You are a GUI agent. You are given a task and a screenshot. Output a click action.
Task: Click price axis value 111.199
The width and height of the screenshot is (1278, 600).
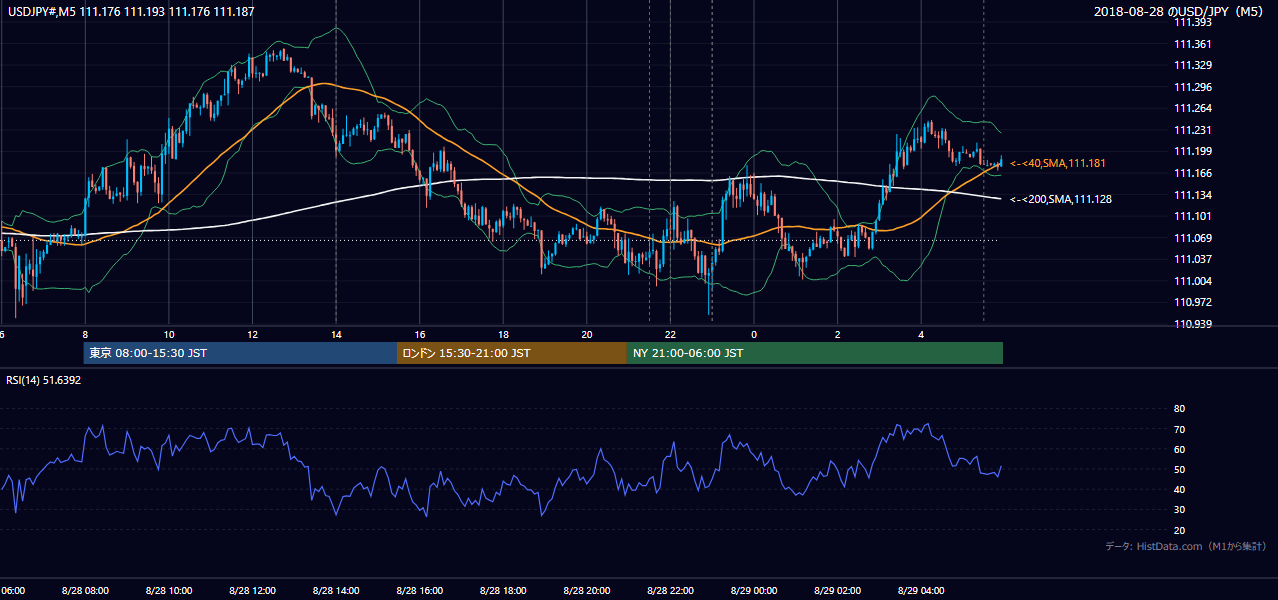1192,152
